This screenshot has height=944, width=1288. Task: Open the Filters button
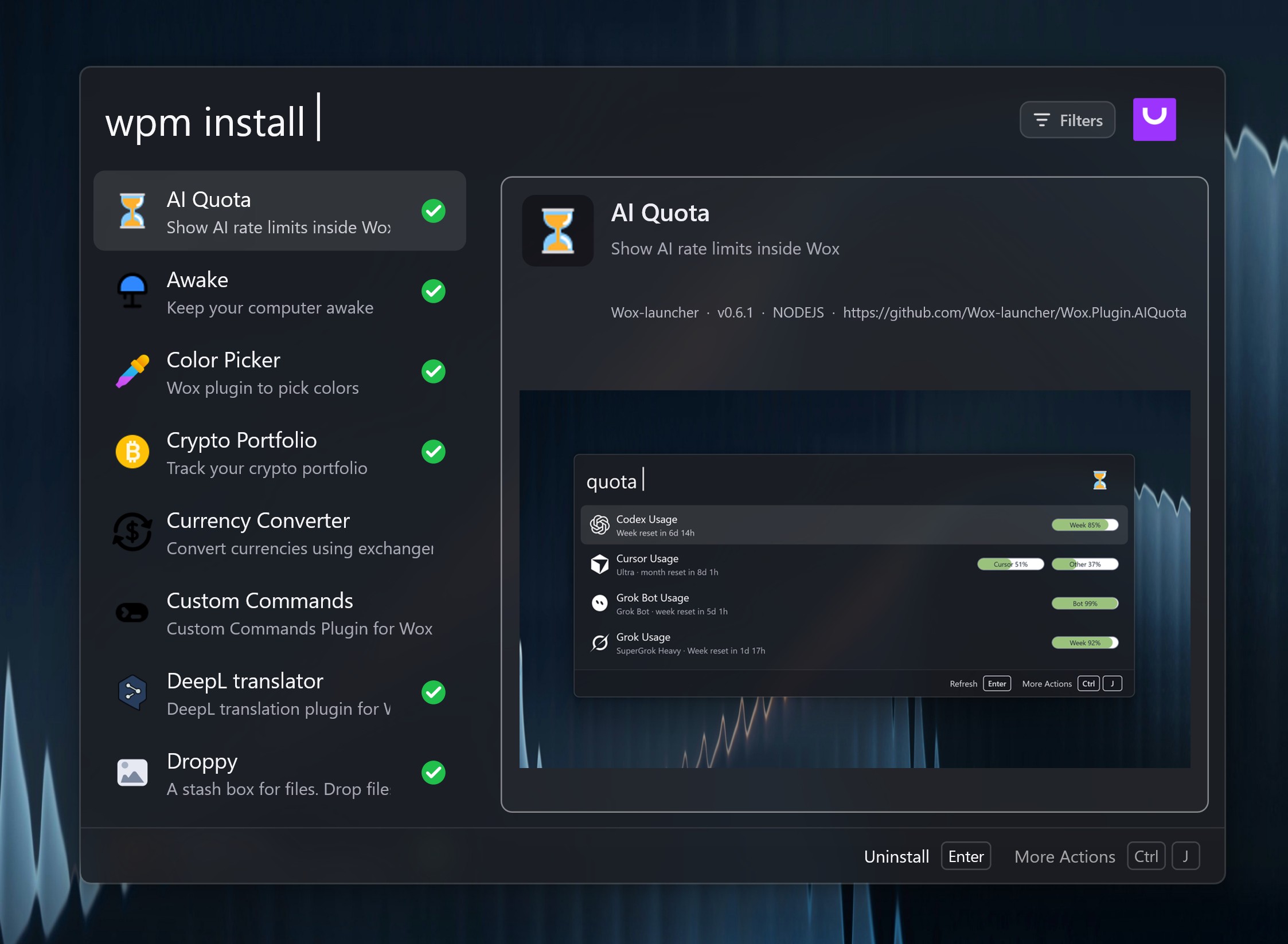pyautogui.click(x=1067, y=120)
